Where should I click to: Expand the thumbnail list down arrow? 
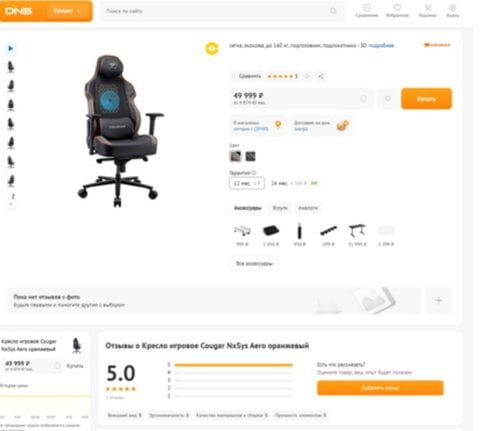[x=11, y=204]
